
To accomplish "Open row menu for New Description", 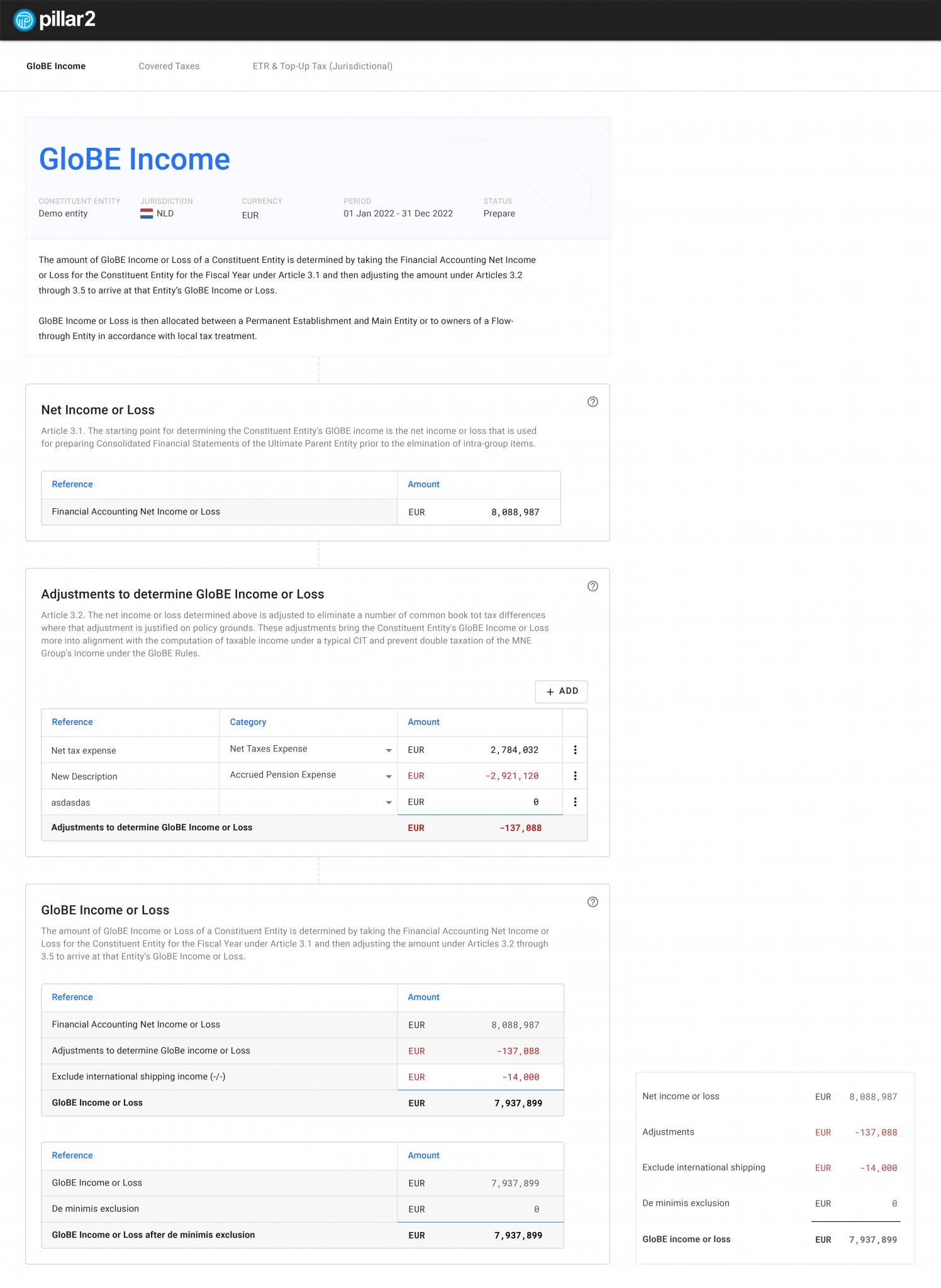I will tap(575, 776).
